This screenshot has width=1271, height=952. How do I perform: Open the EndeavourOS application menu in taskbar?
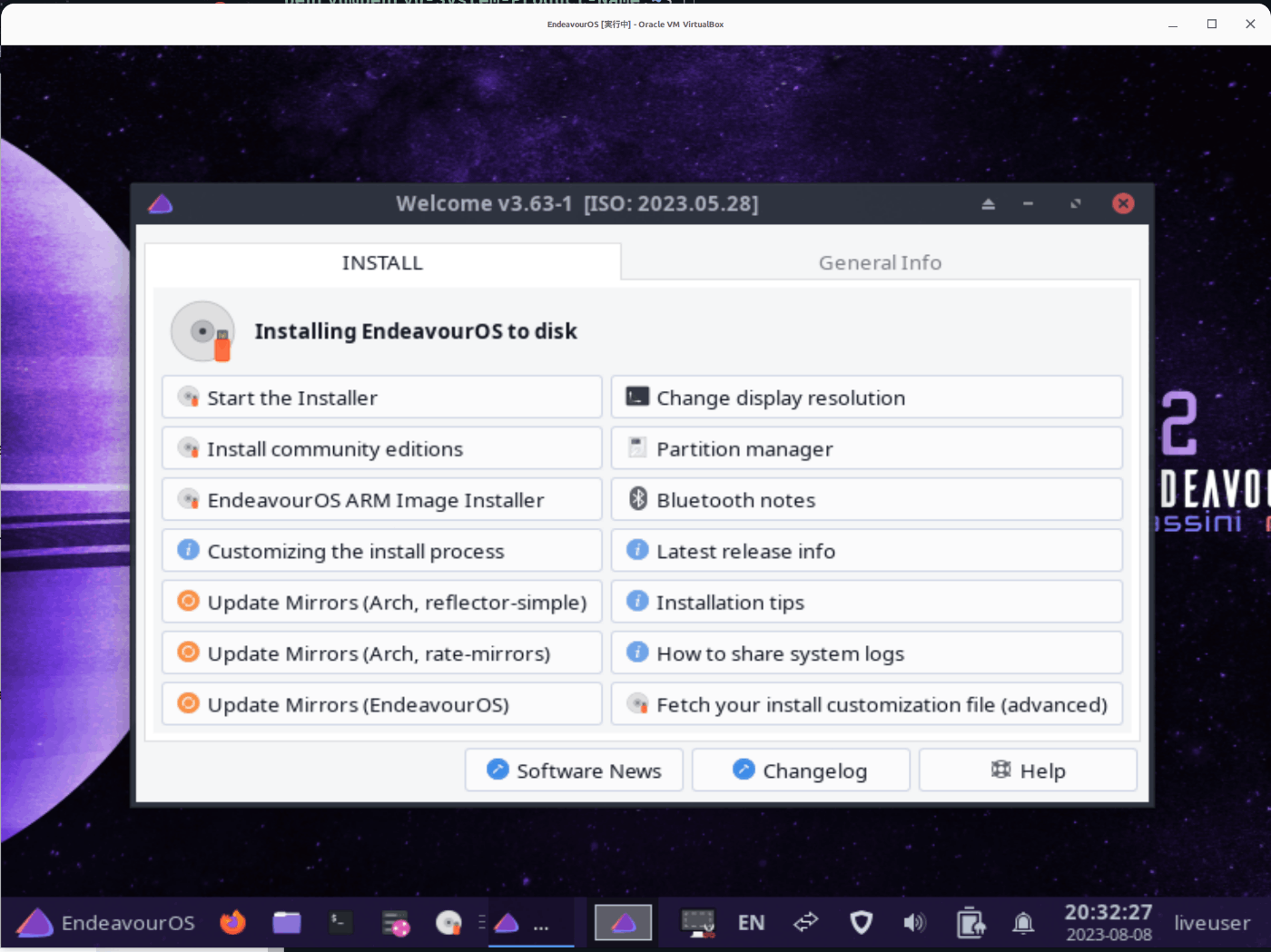coord(105,923)
